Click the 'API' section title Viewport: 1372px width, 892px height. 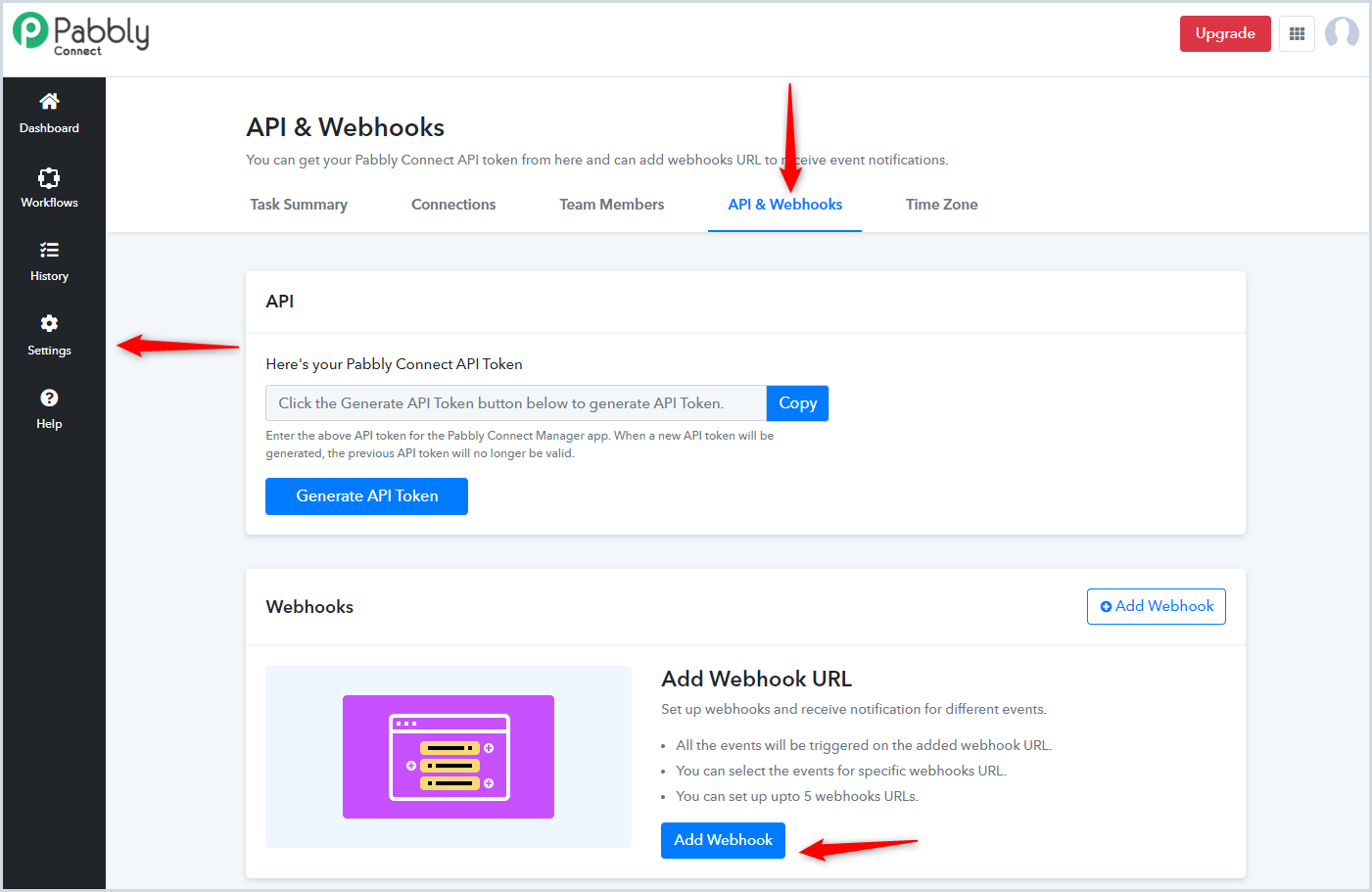coord(280,302)
